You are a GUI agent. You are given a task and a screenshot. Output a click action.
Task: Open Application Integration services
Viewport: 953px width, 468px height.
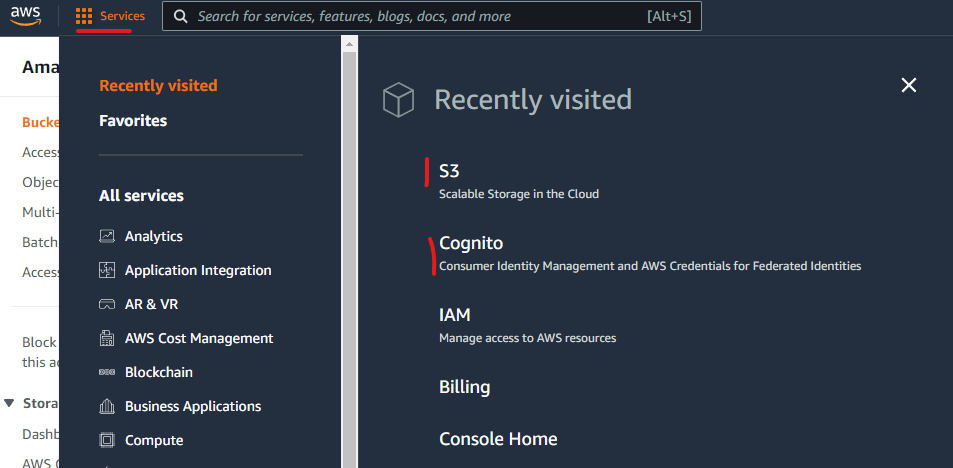click(198, 270)
